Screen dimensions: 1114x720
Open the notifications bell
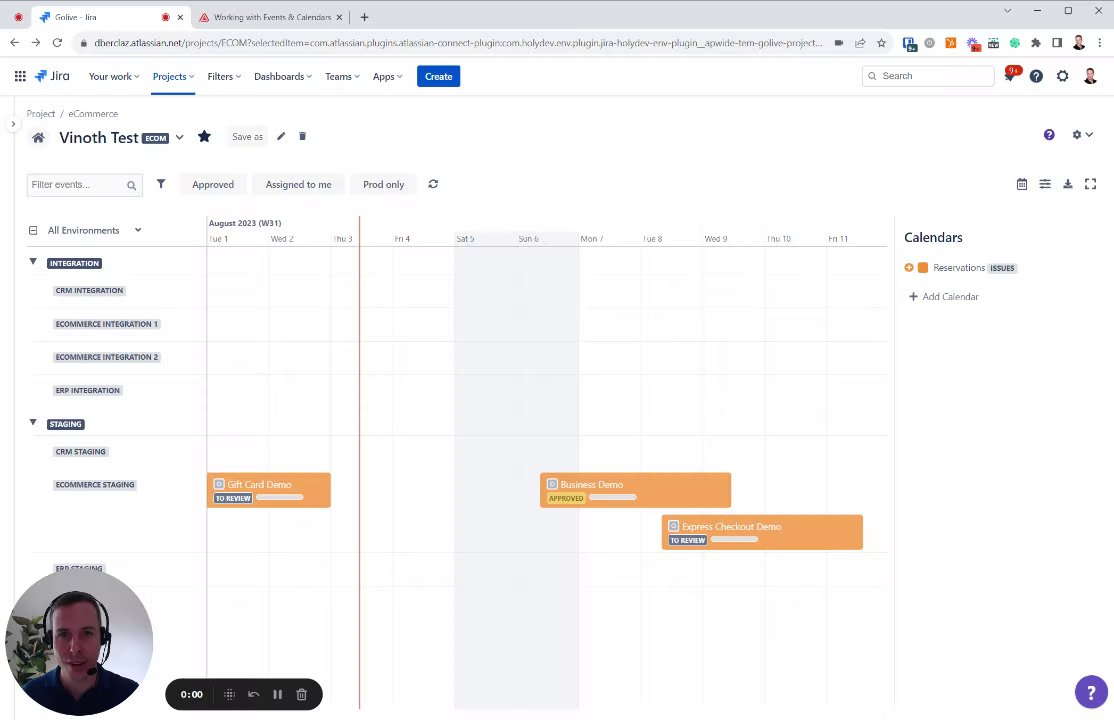point(1010,76)
